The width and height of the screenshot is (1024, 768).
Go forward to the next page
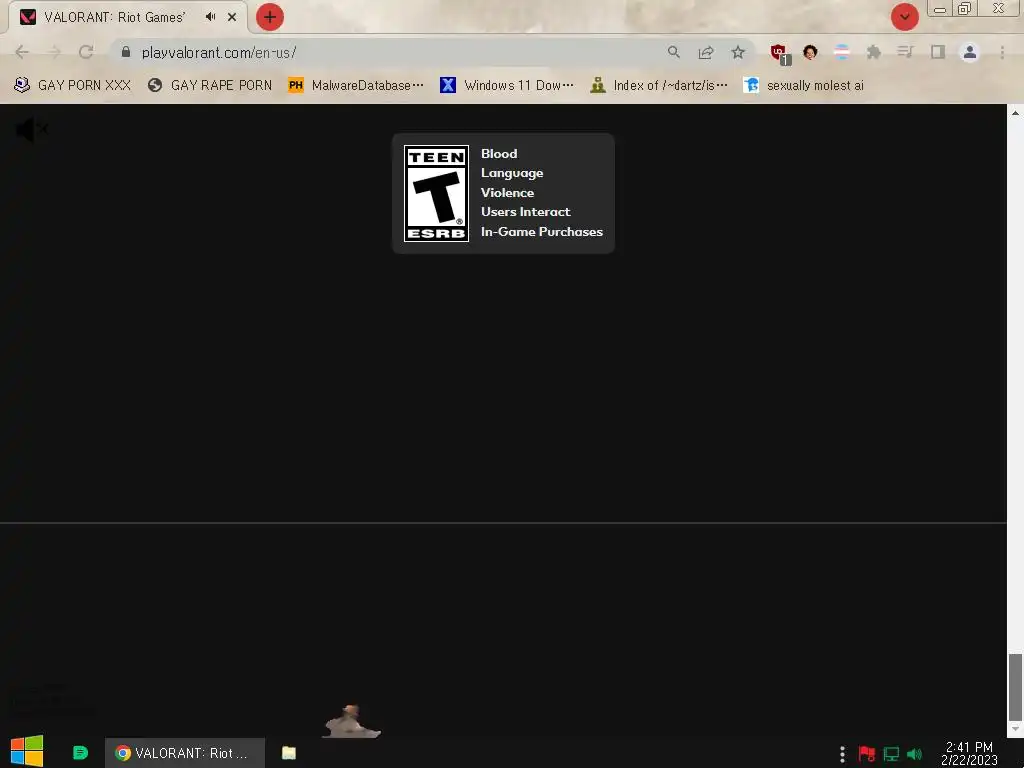pyautogui.click(x=54, y=52)
